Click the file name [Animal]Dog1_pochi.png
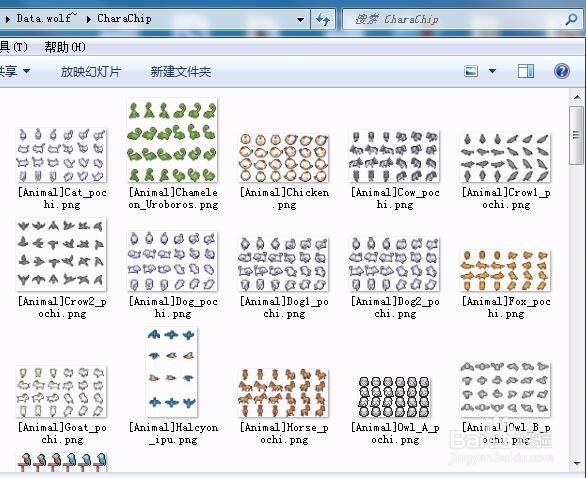The height and width of the screenshot is (478, 586). (284, 308)
